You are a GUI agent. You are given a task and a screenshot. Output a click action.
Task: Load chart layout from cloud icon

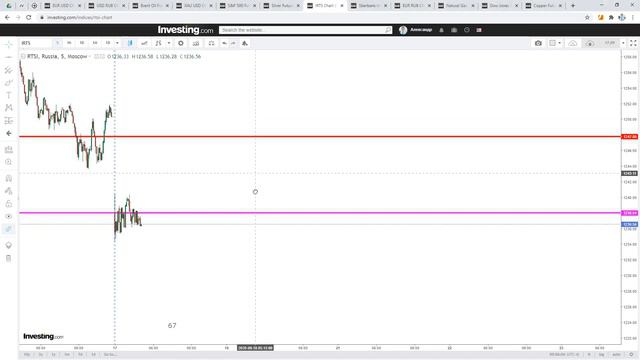tap(573, 43)
